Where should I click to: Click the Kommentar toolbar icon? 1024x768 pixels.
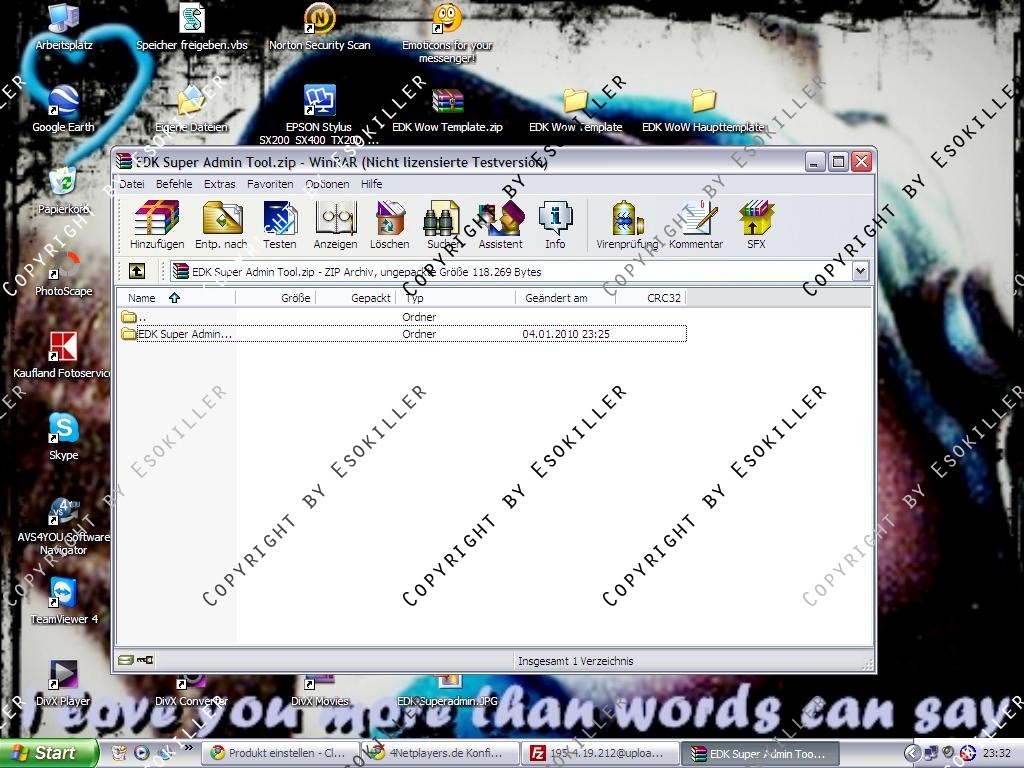(x=696, y=225)
